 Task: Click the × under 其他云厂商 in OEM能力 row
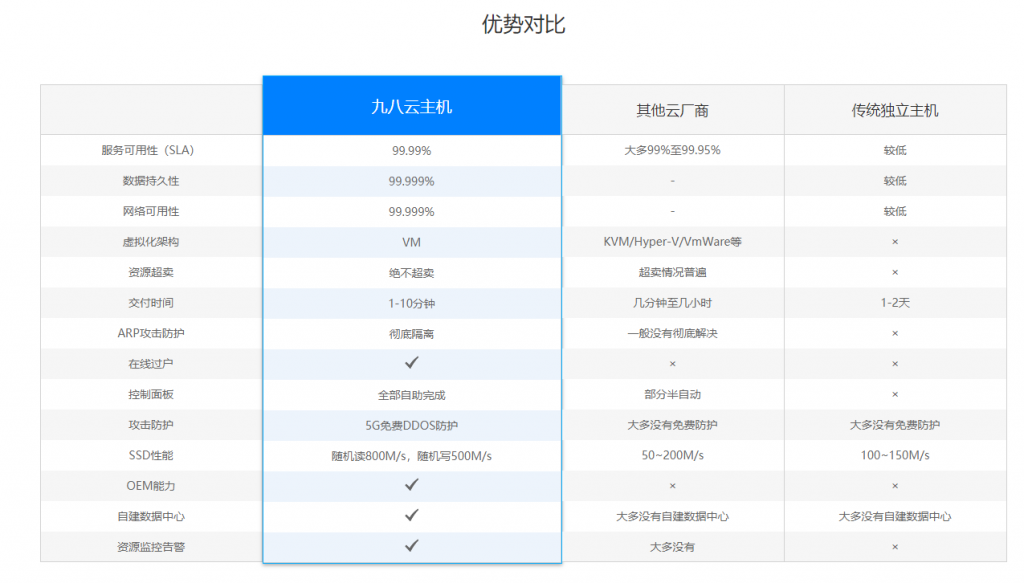click(x=673, y=486)
